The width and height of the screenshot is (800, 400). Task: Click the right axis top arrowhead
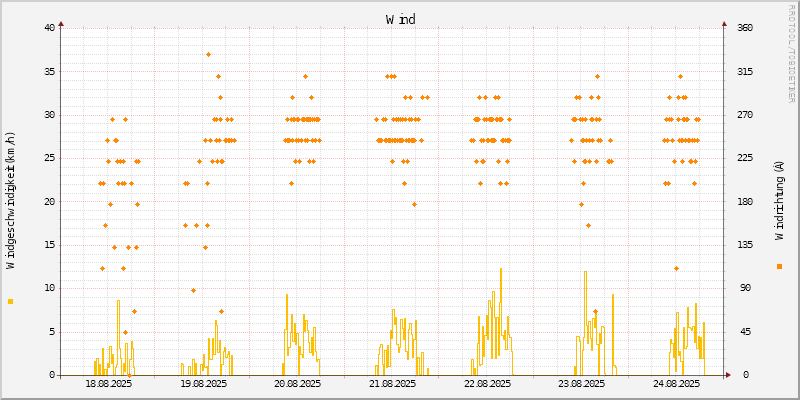pos(724,23)
